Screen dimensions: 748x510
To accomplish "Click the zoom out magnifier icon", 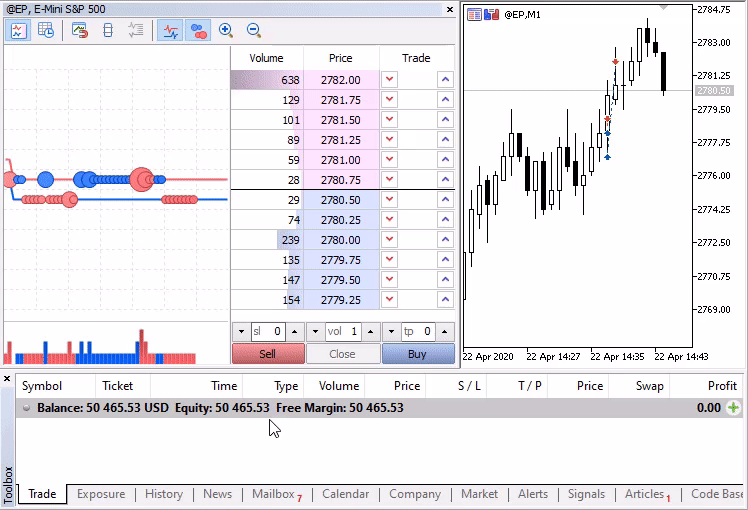I will [254, 31].
